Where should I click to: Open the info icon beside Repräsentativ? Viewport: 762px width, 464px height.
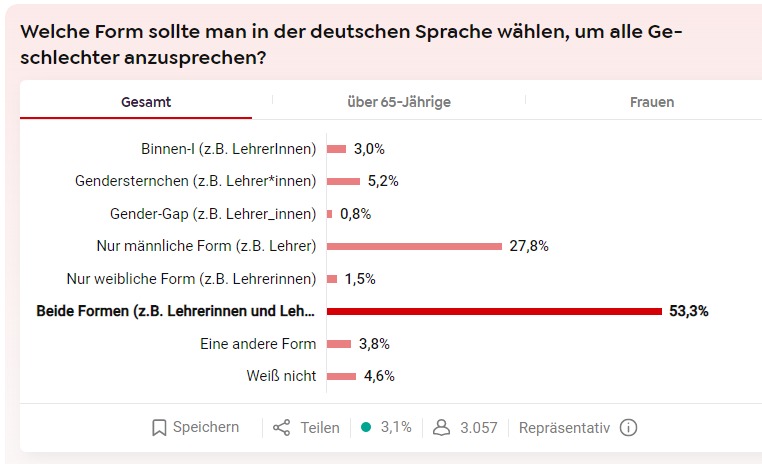(628, 427)
